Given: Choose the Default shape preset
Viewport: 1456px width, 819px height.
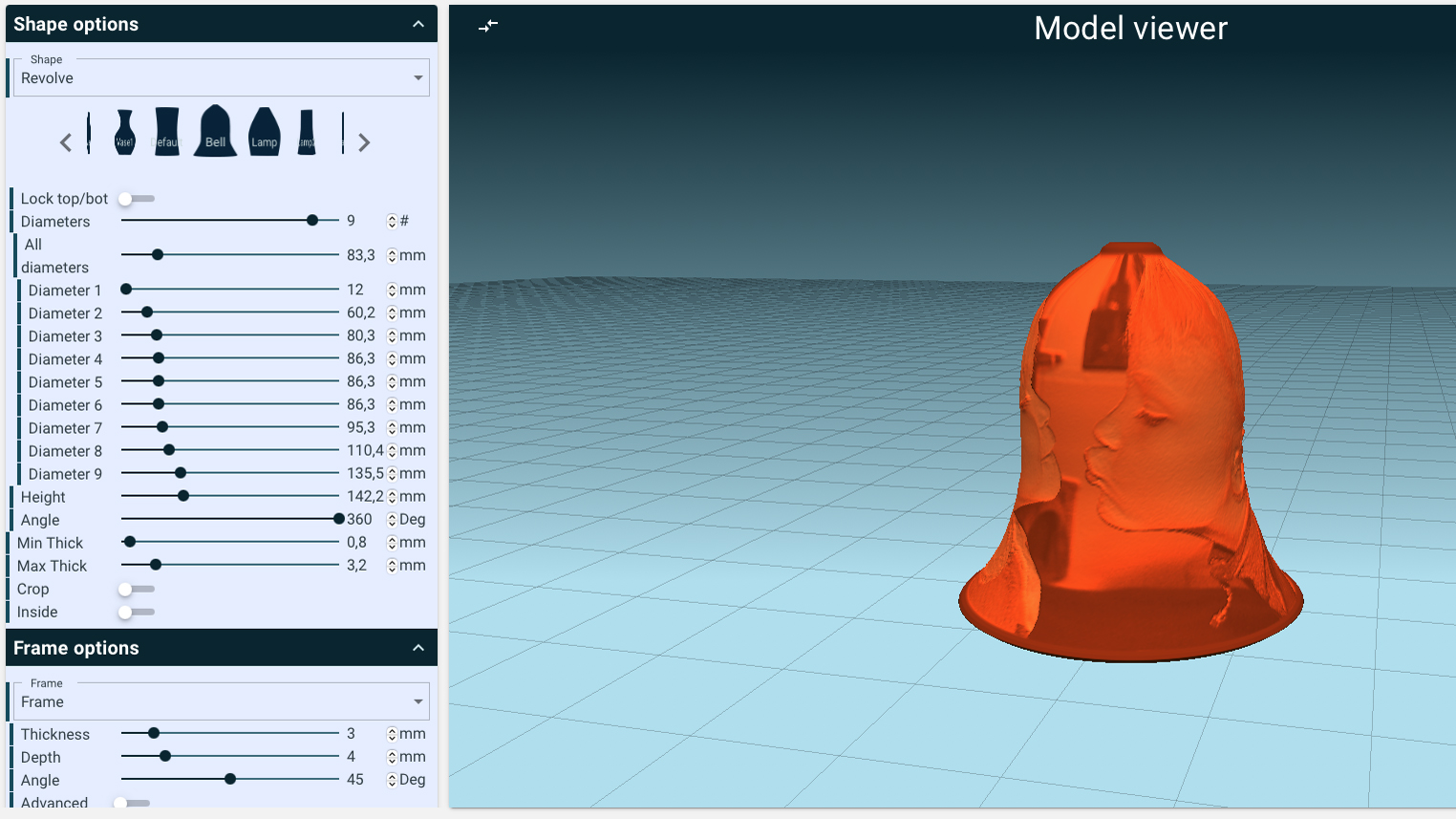Looking at the screenshot, I should [167, 132].
